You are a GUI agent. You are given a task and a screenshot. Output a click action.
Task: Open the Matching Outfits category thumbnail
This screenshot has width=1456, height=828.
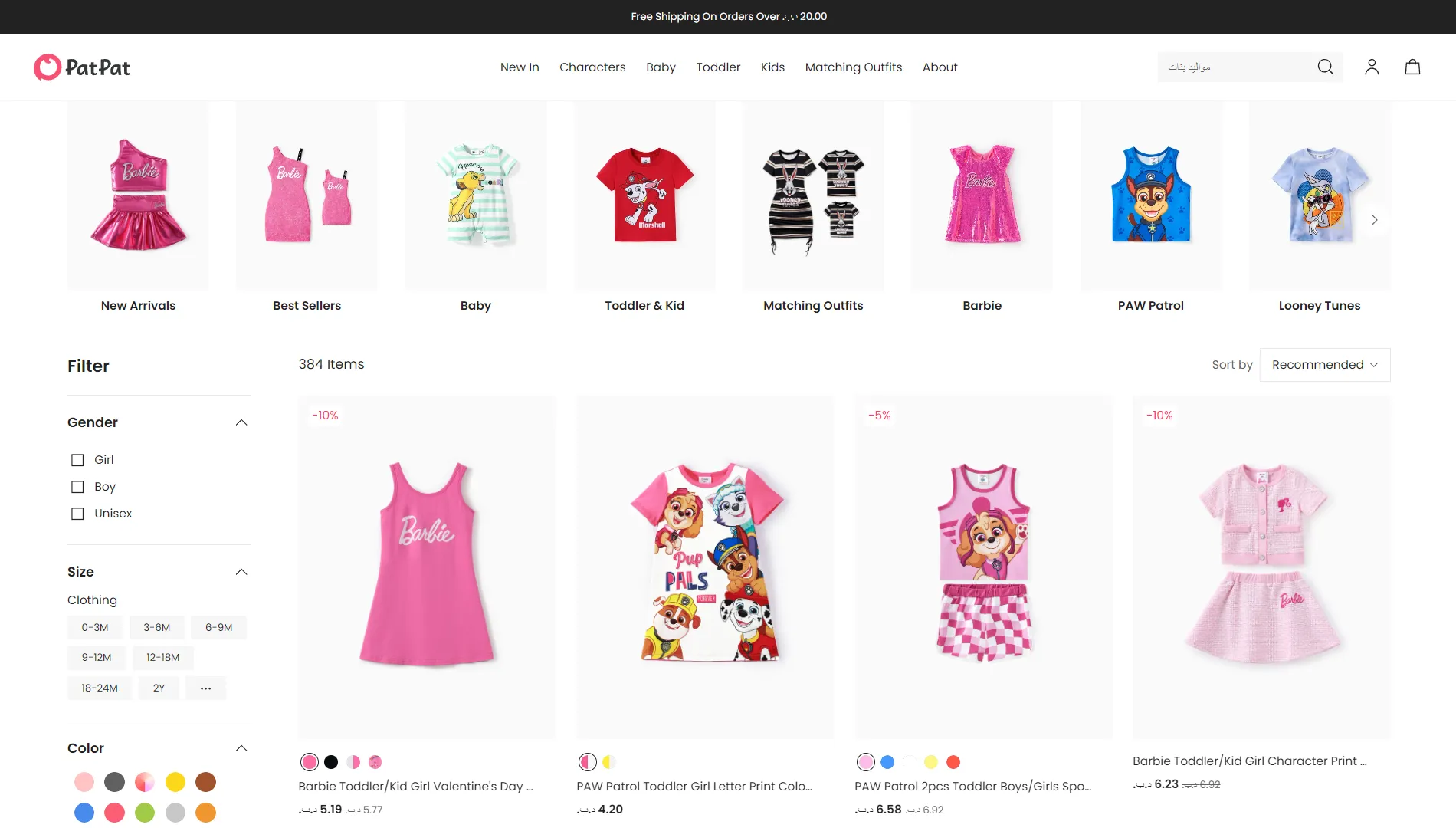(813, 196)
